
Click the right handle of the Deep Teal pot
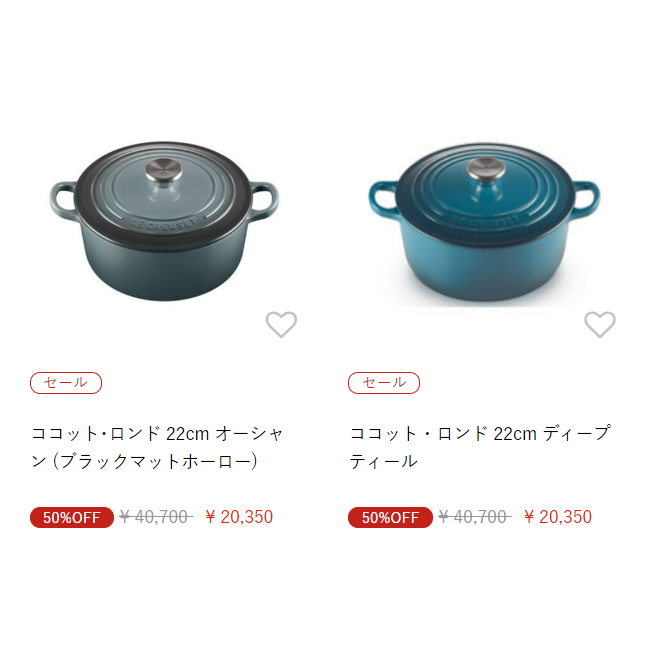pos(585,197)
